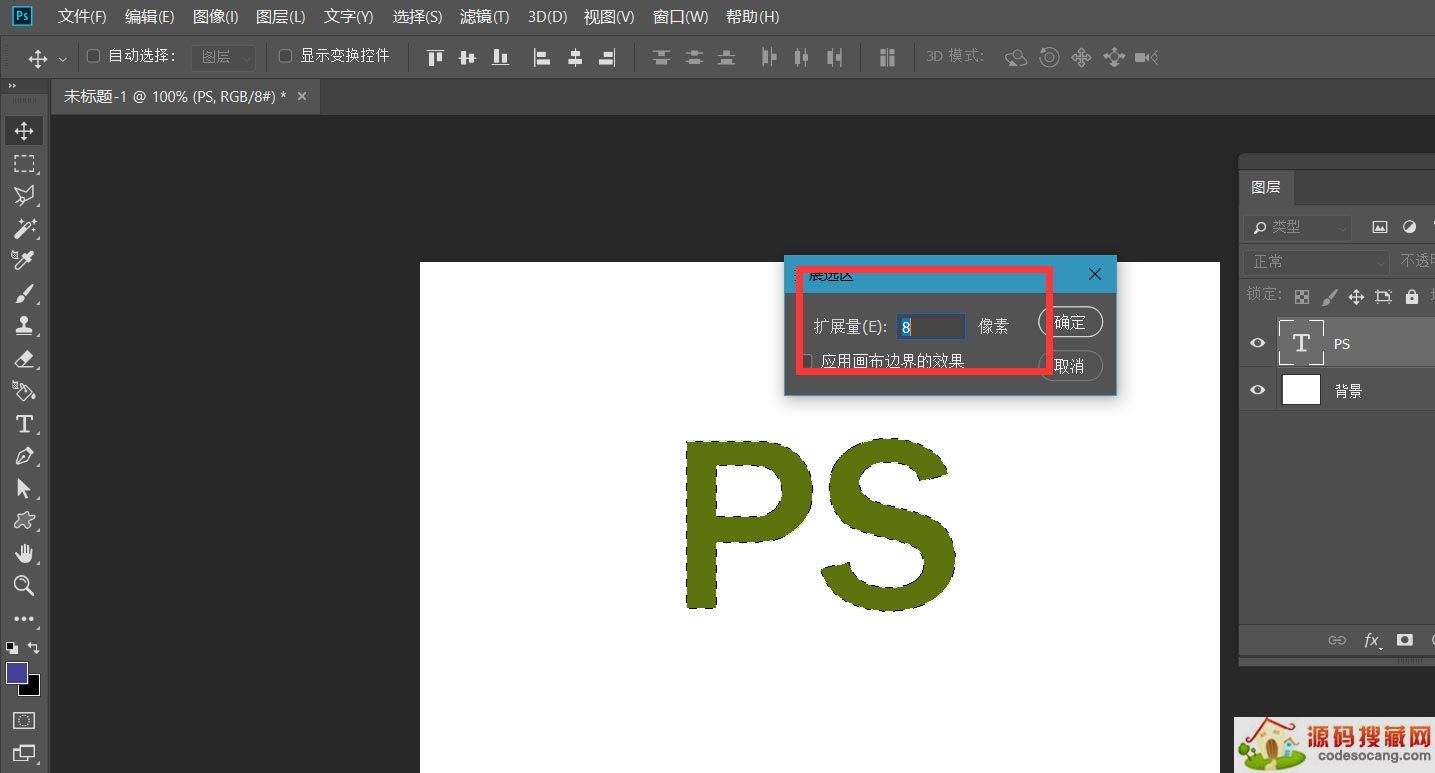
Task: Select the Magic Wand tool
Action: 24,228
